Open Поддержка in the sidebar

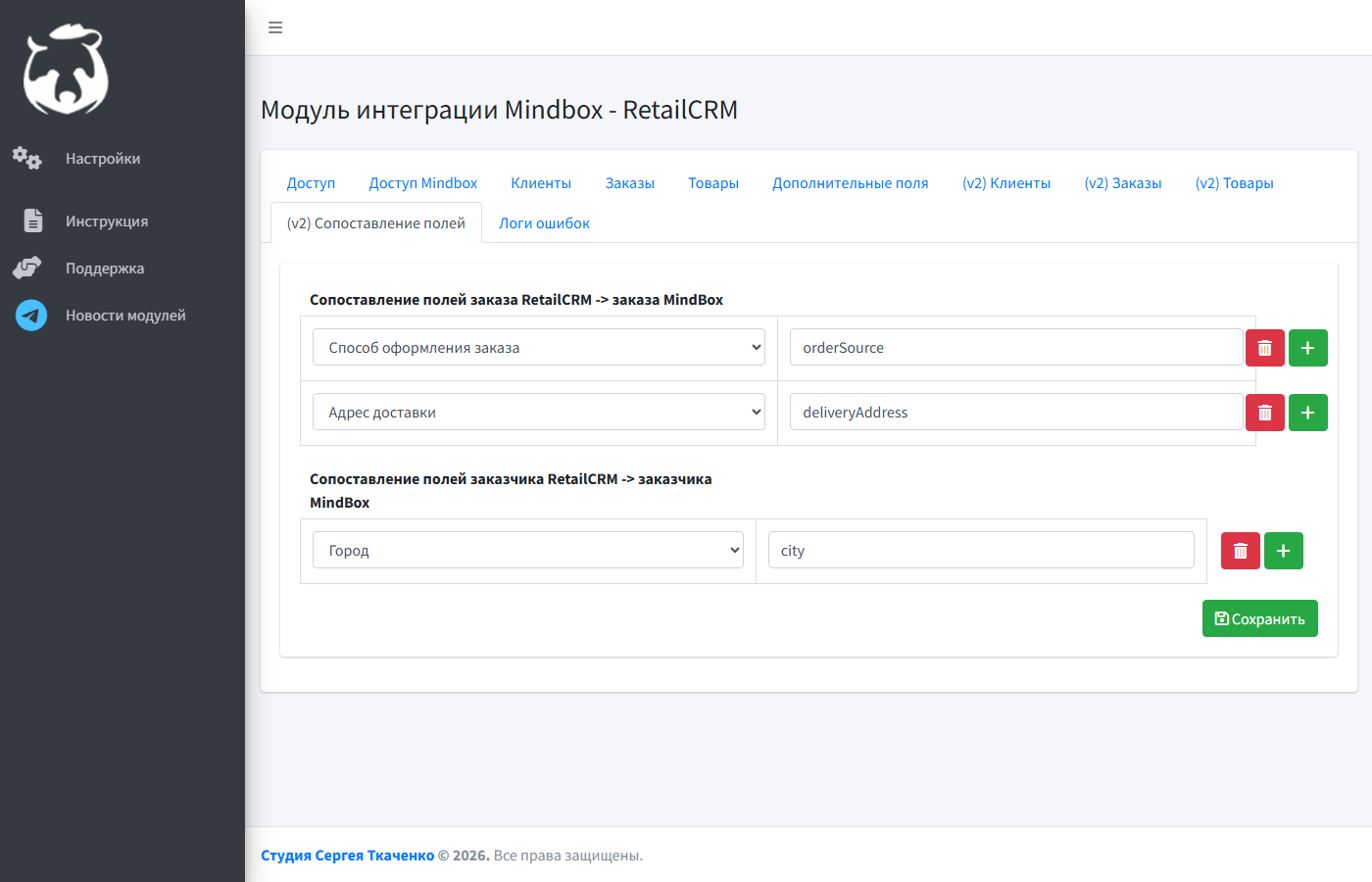click(105, 269)
